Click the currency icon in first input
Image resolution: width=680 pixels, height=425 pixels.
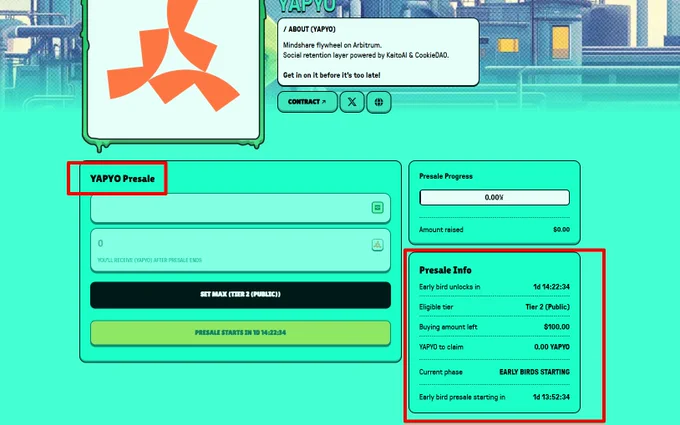click(x=377, y=208)
